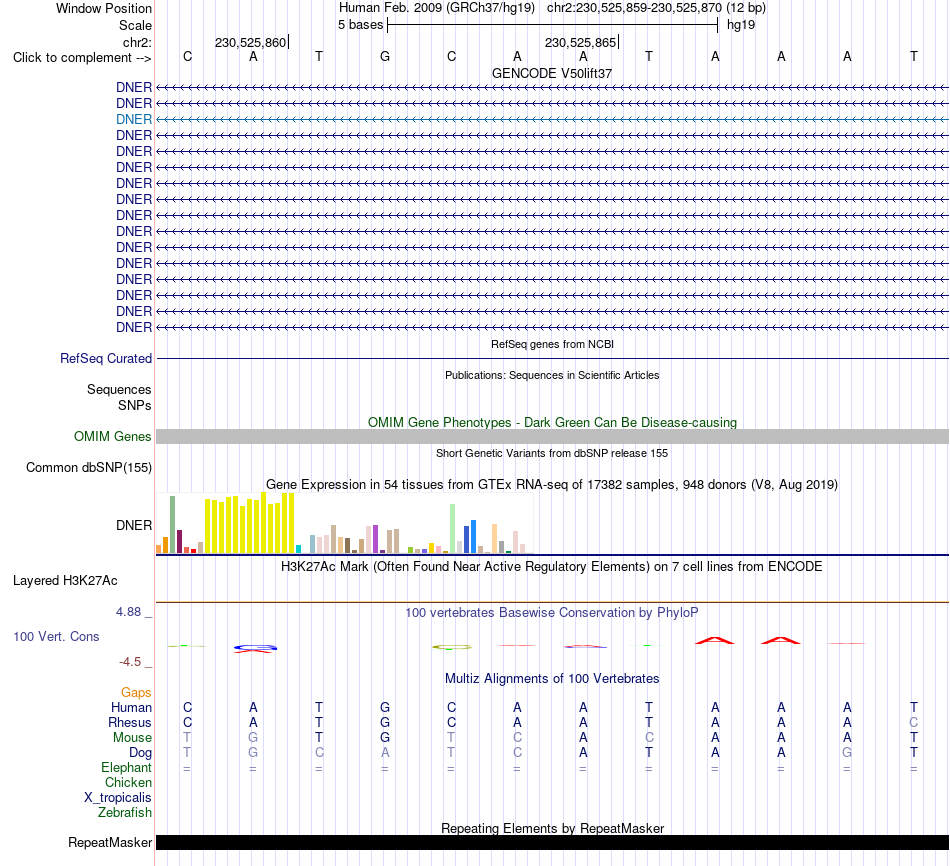Click the Rhesus species label
Viewport: 950px width, 866px height.
click(130, 722)
